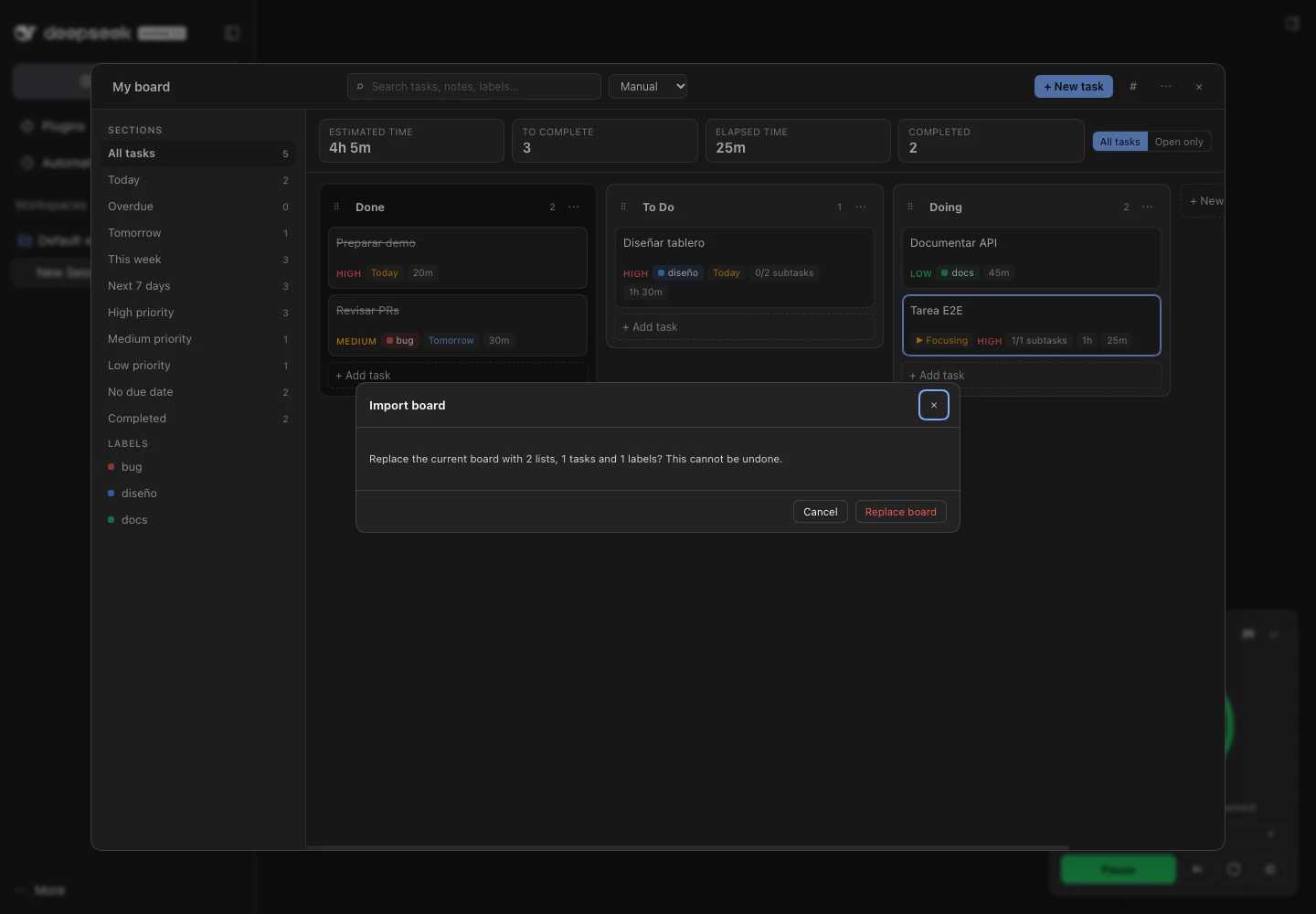Select the Completed section
1316x914 pixels.
pyautogui.click(x=197, y=419)
